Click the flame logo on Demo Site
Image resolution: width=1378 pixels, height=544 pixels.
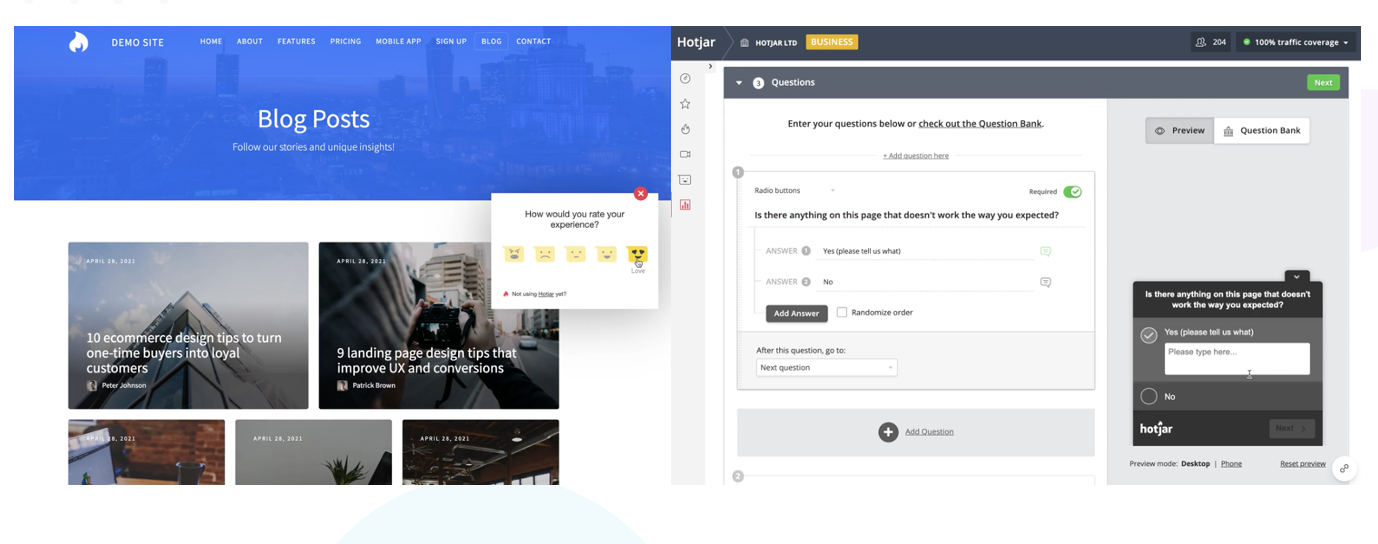79,42
